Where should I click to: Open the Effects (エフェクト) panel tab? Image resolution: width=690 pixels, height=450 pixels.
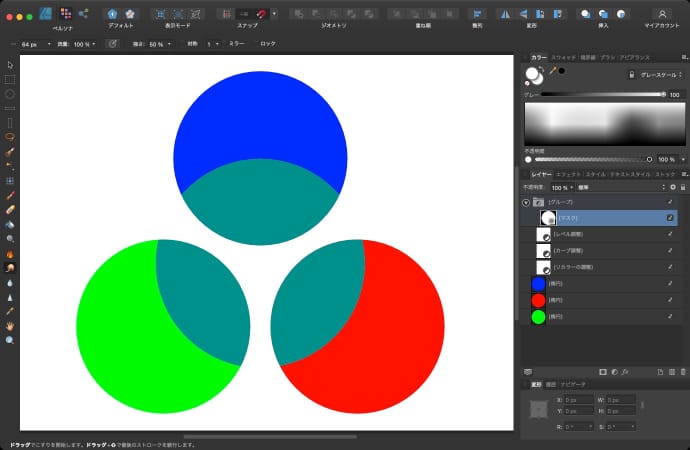(568, 174)
